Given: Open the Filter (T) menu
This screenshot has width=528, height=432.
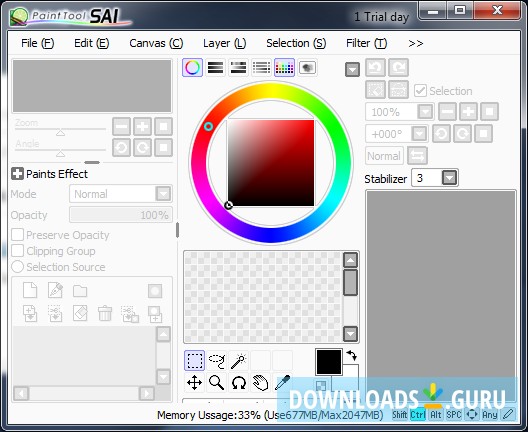Looking at the screenshot, I should [367, 43].
